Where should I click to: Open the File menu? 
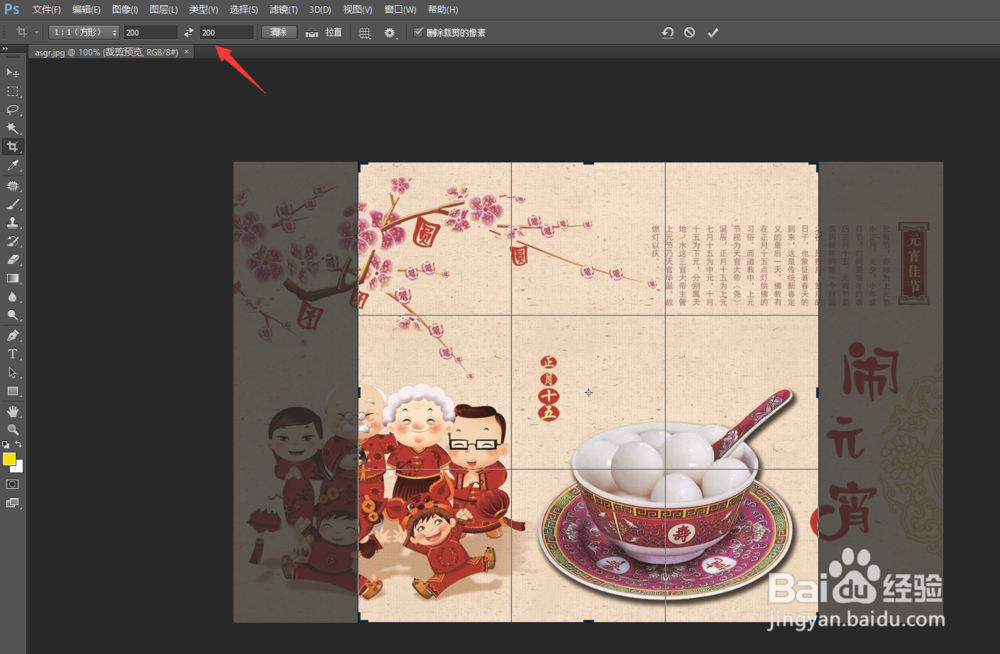point(47,10)
